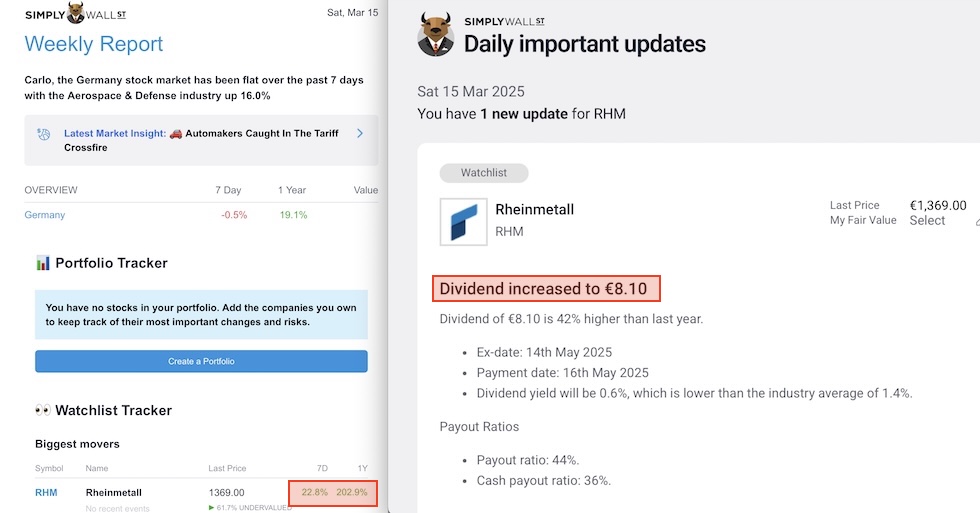The image size is (980, 513).
Task: Click the bull mascot icon beside Daily important updates
Action: (x=436, y=34)
